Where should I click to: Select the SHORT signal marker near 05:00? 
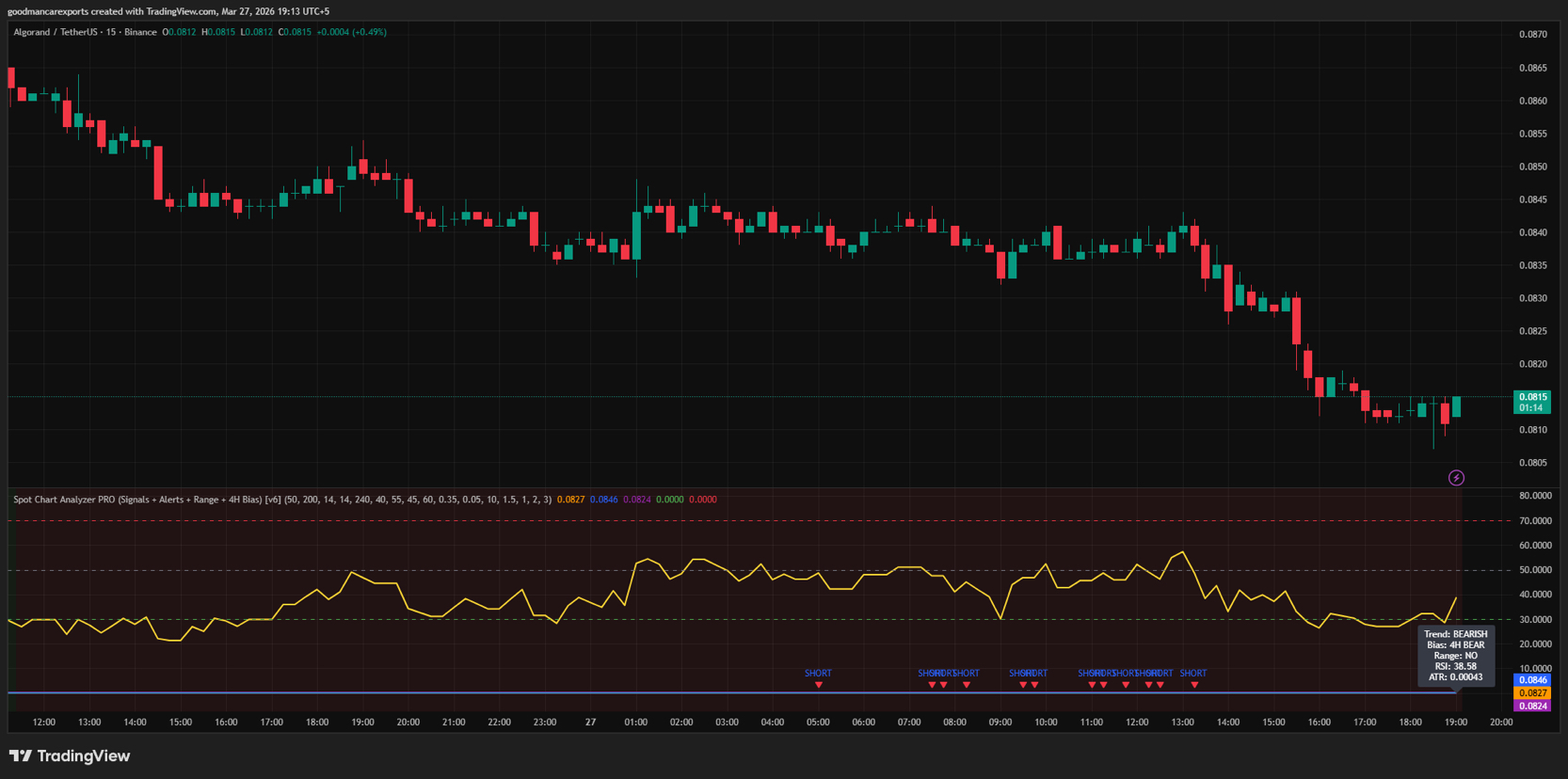point(818,674)
